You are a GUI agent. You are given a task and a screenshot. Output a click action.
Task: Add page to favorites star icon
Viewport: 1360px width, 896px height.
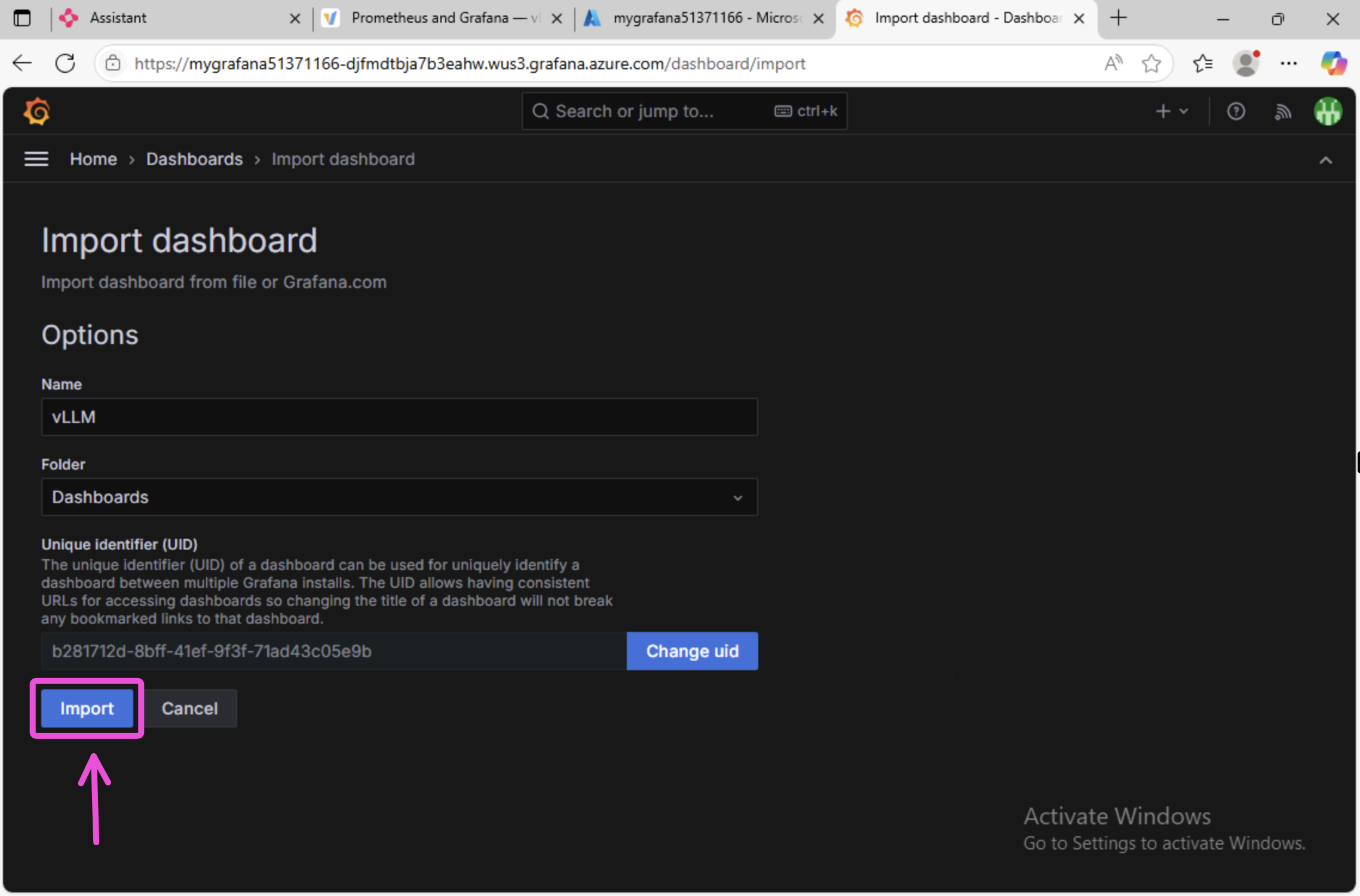click(1151, 63)
